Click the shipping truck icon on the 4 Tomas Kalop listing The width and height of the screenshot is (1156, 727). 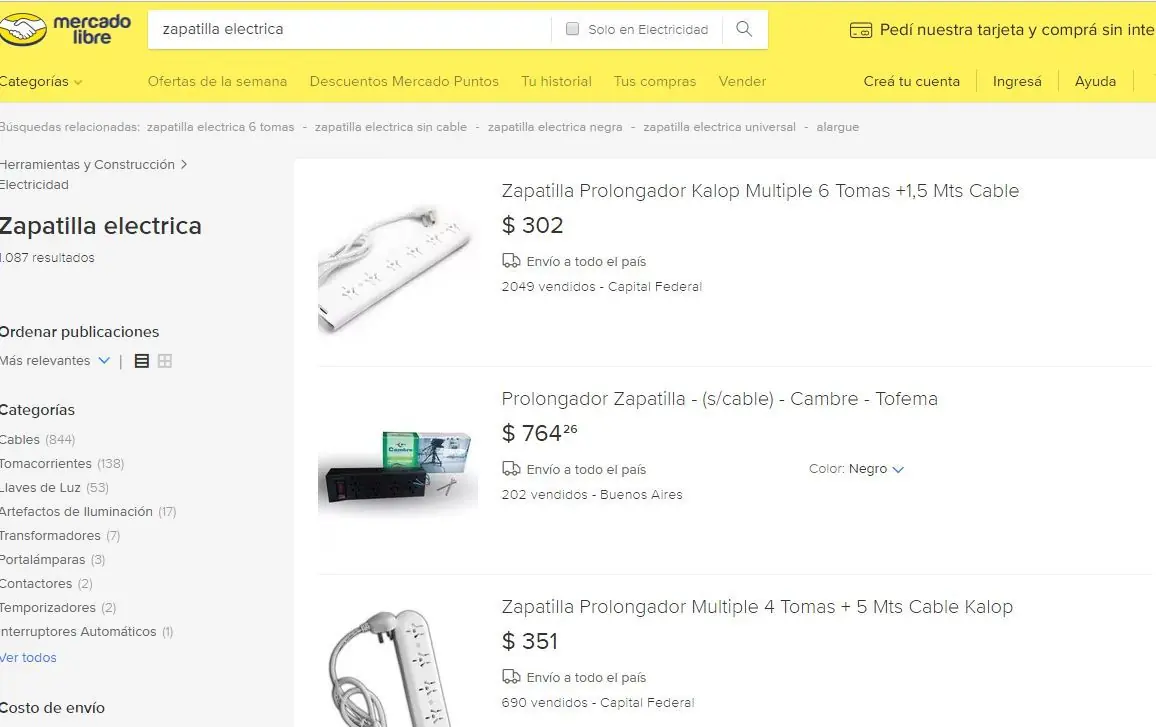pos(510,677)
